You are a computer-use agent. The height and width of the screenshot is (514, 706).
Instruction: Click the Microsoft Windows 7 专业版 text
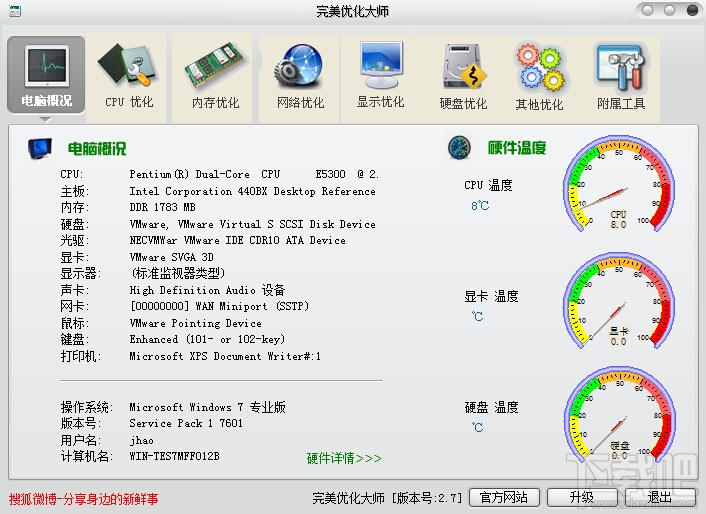(207, 407)
